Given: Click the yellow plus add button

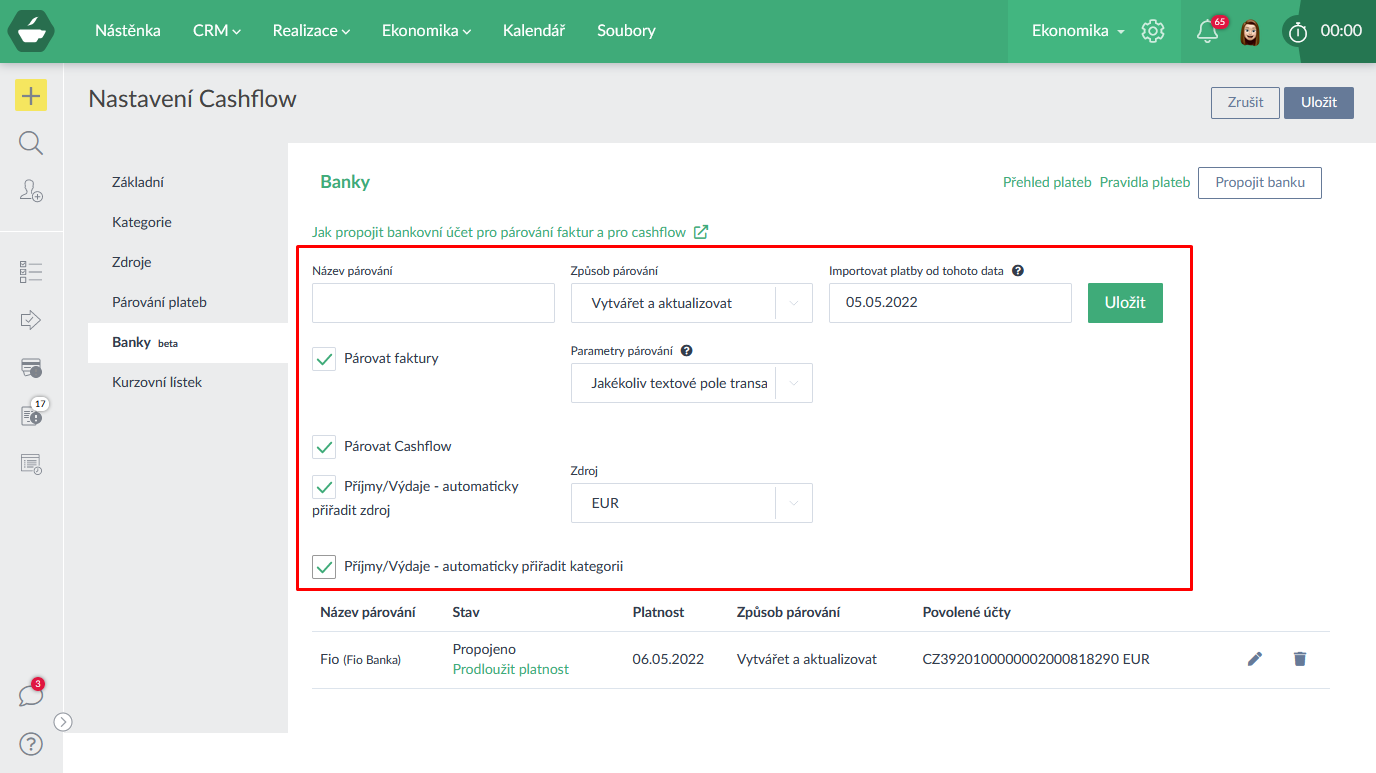Looking at the screenshot, I should tap(31, 96).
